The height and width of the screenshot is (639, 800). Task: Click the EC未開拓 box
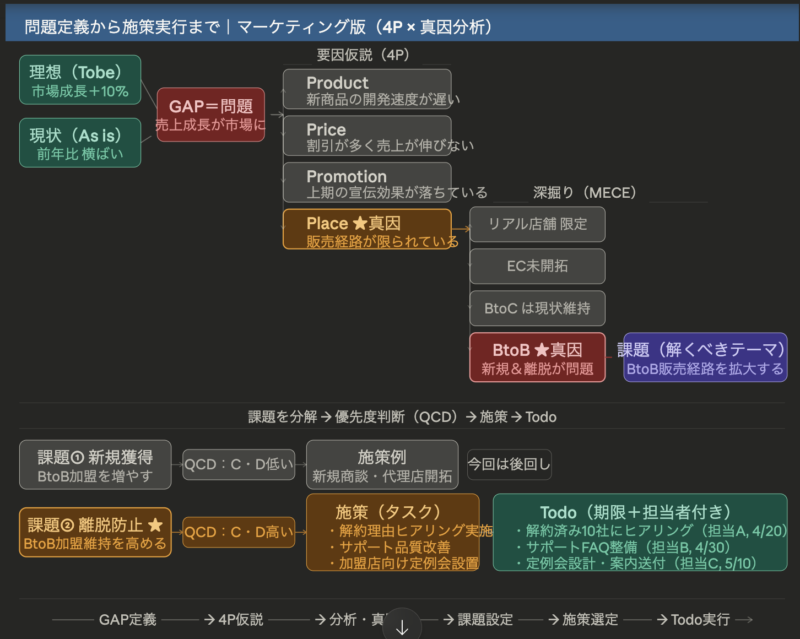pos(537,266)
